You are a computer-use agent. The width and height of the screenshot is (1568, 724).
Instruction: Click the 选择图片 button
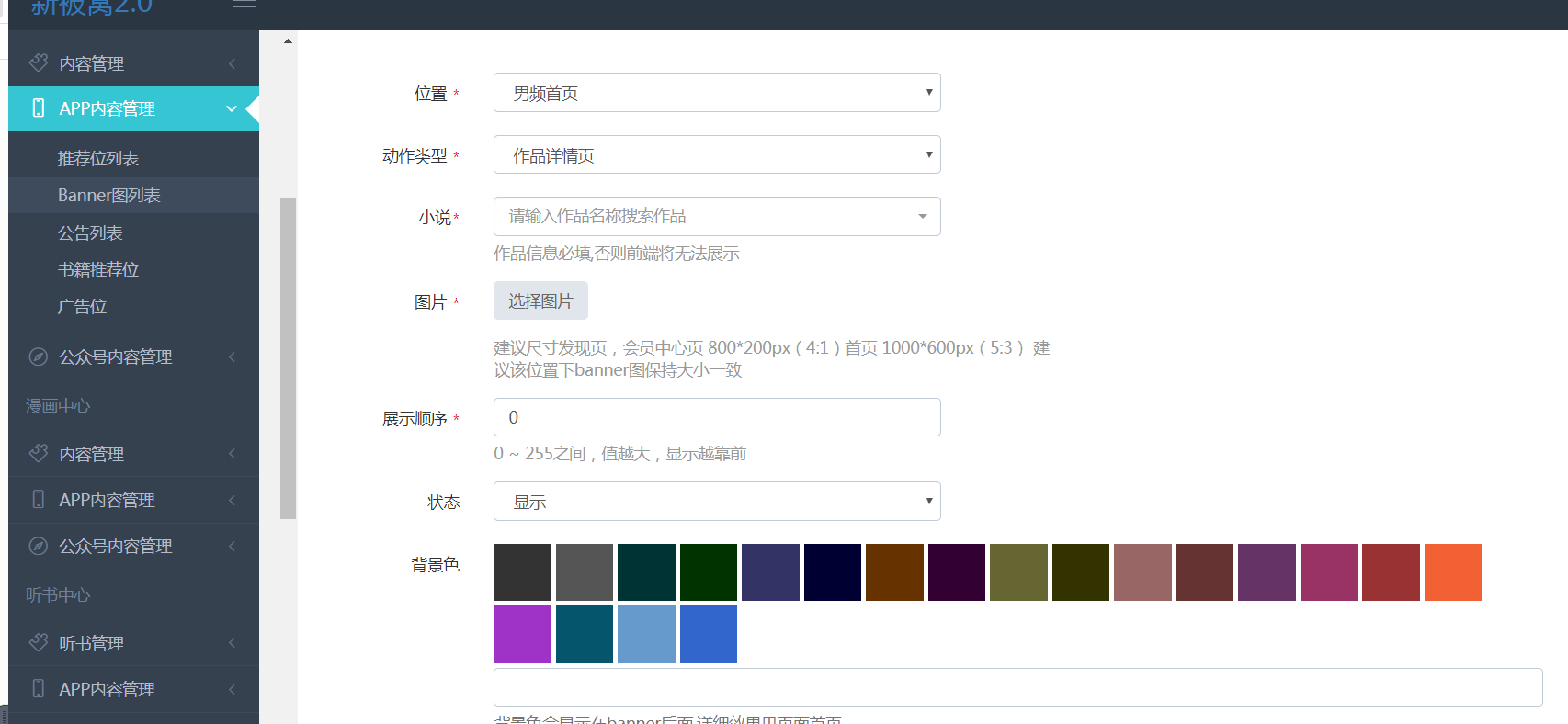(x=540, y=300)
